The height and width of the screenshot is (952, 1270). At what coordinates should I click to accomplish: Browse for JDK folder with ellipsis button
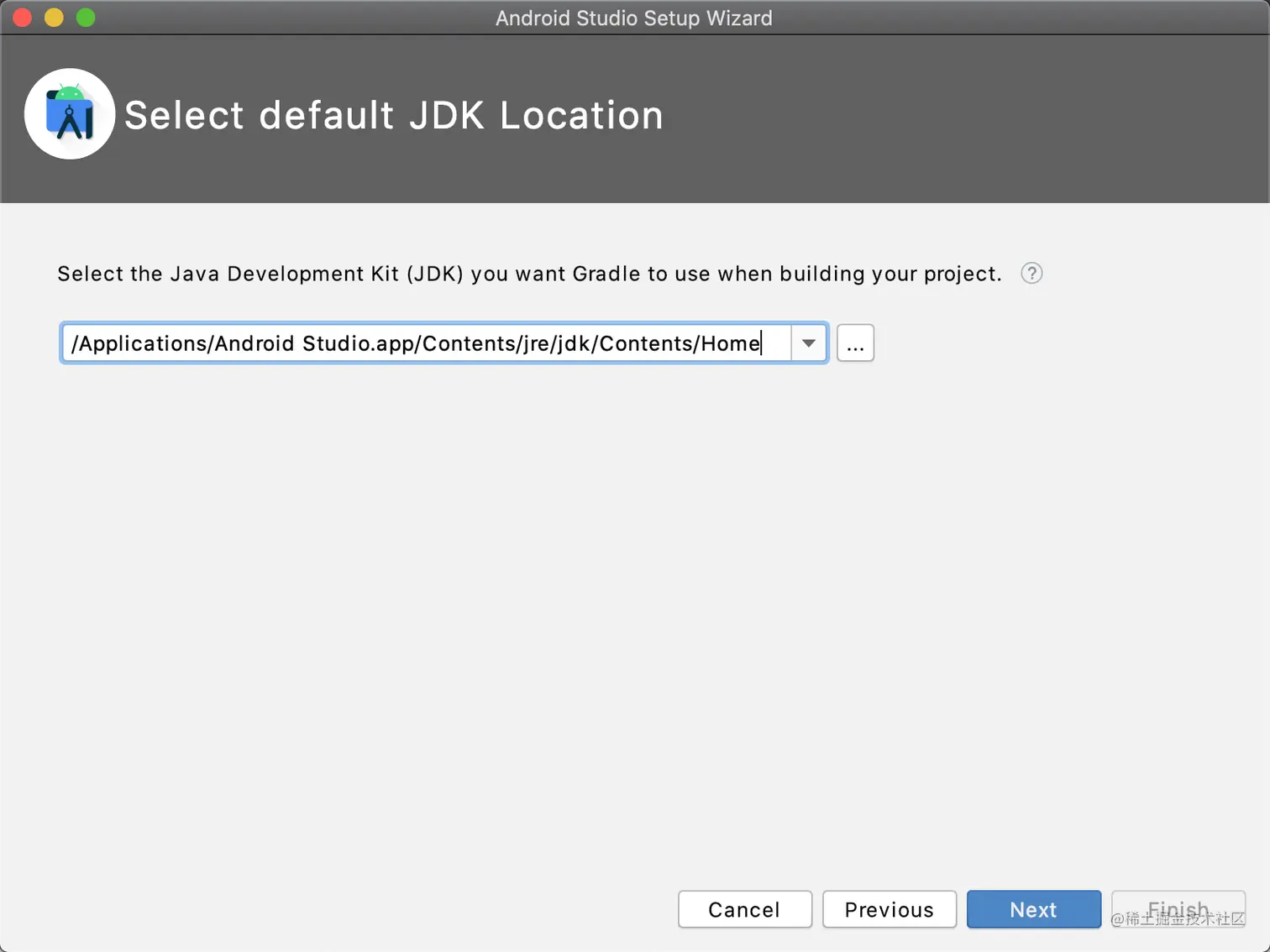(855, 343)
